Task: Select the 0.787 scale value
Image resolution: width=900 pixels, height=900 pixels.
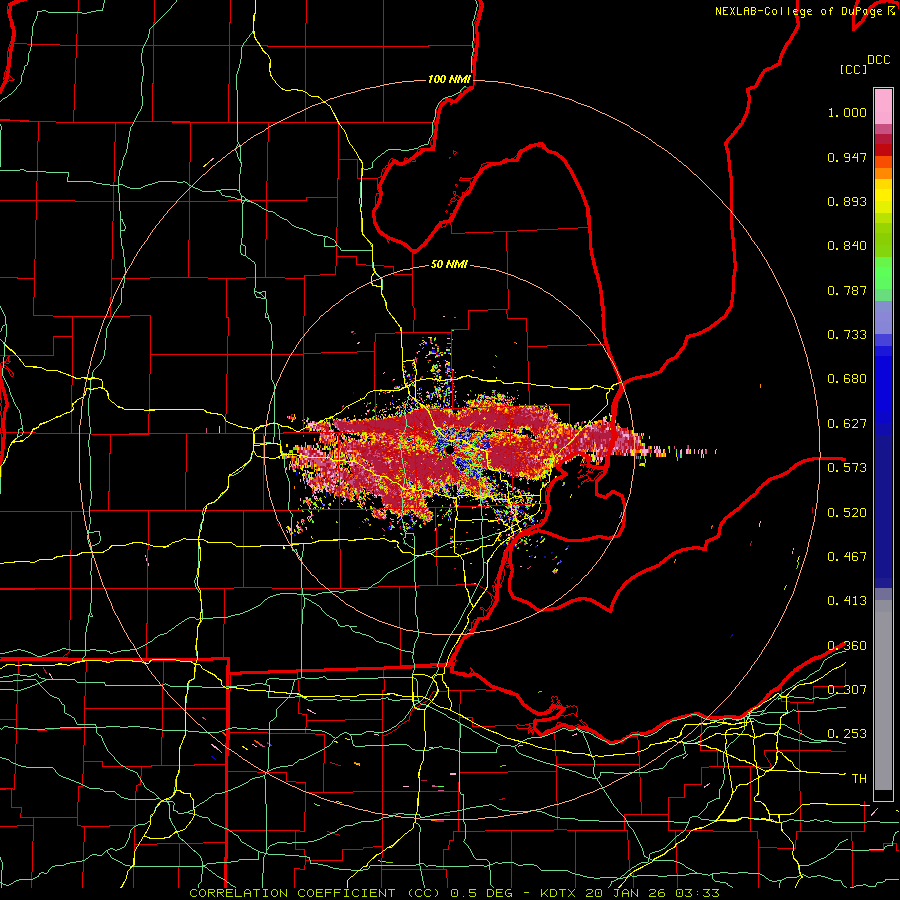Action: point(847,290)
